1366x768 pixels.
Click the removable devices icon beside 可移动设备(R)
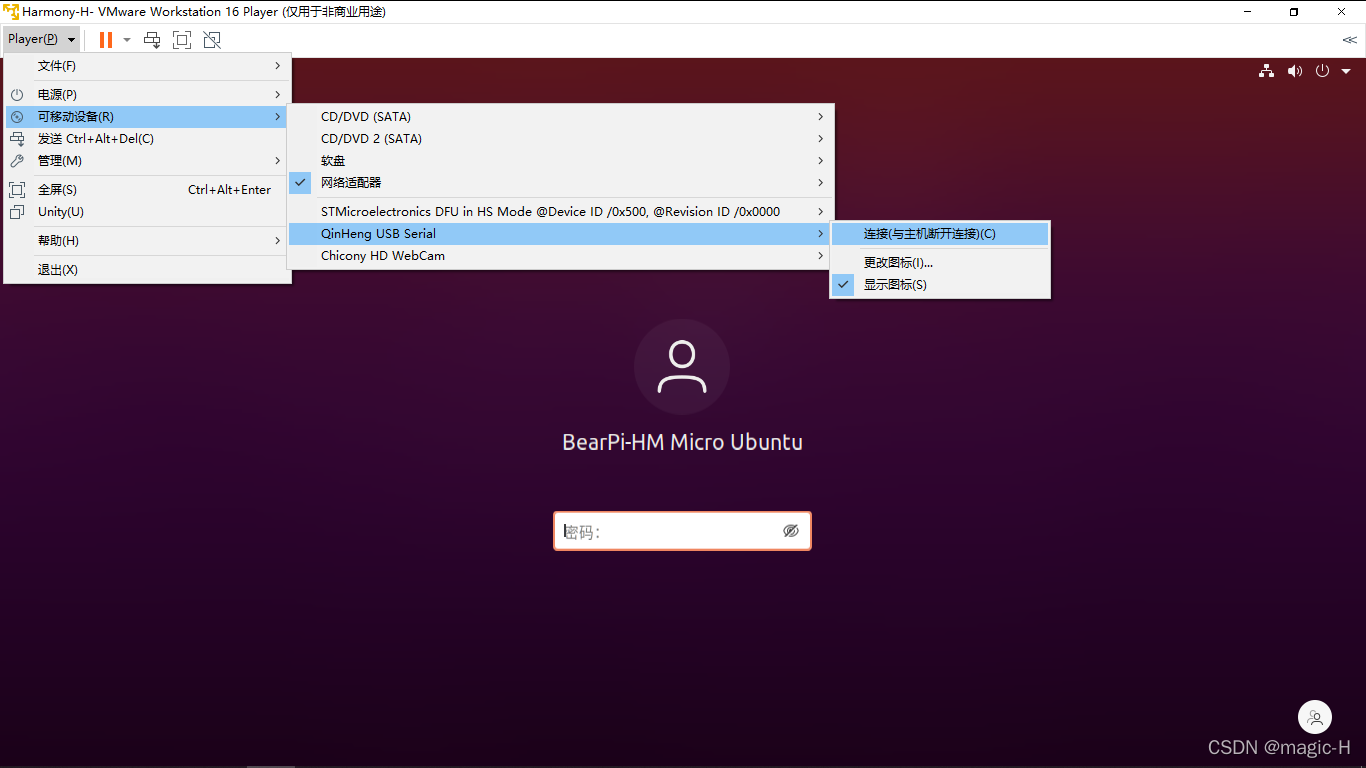(x=17, y=117)
